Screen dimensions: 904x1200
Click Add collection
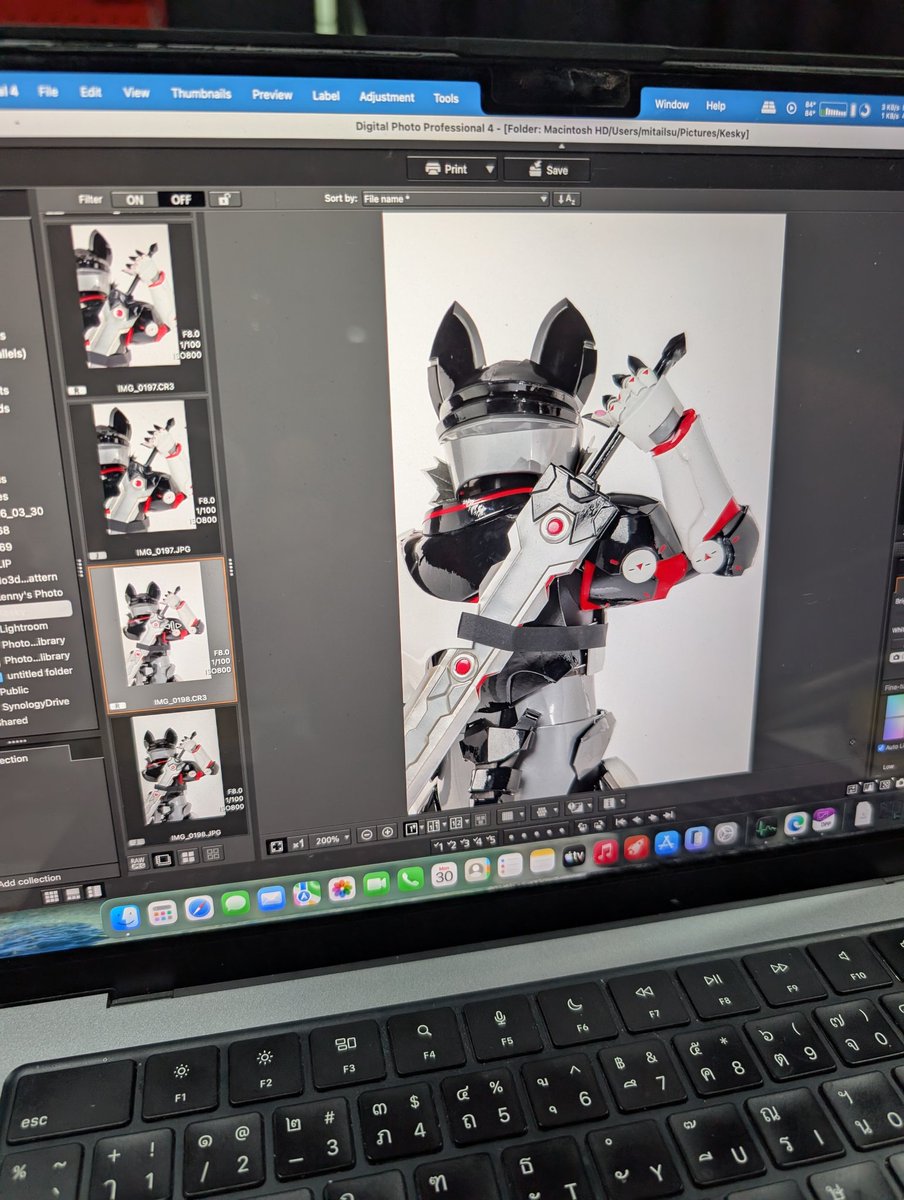30,880
